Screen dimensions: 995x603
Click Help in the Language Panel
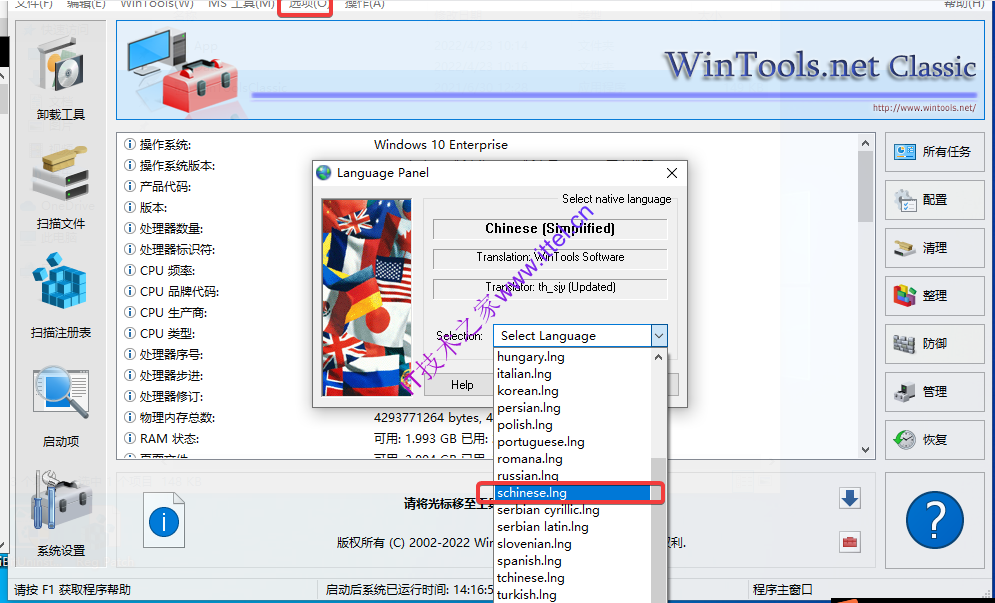tap(461, 385)
